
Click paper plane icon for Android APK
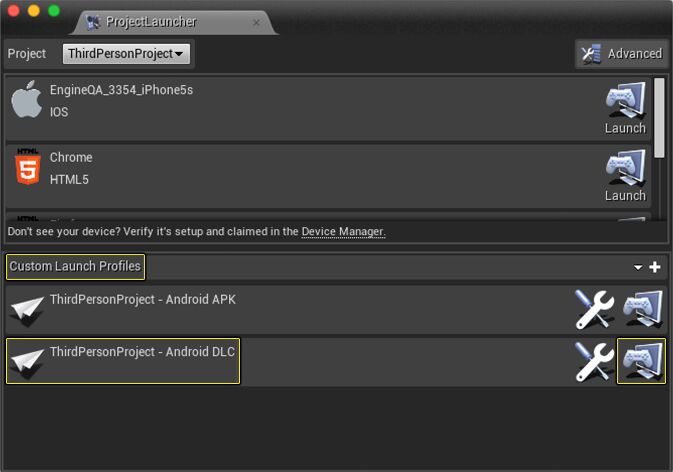[27, 311]
